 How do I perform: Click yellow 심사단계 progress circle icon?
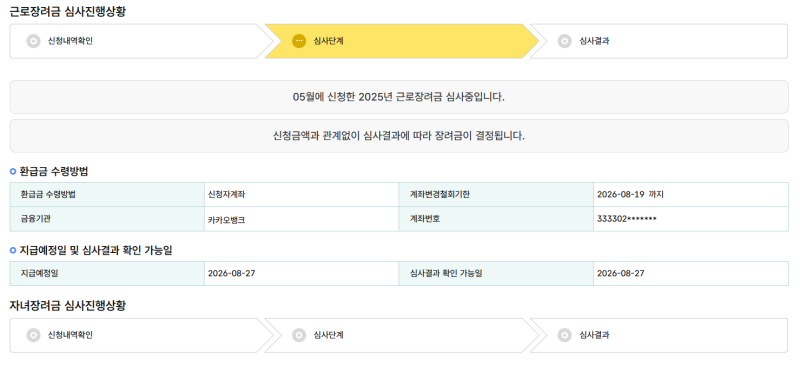pos(299,41)
